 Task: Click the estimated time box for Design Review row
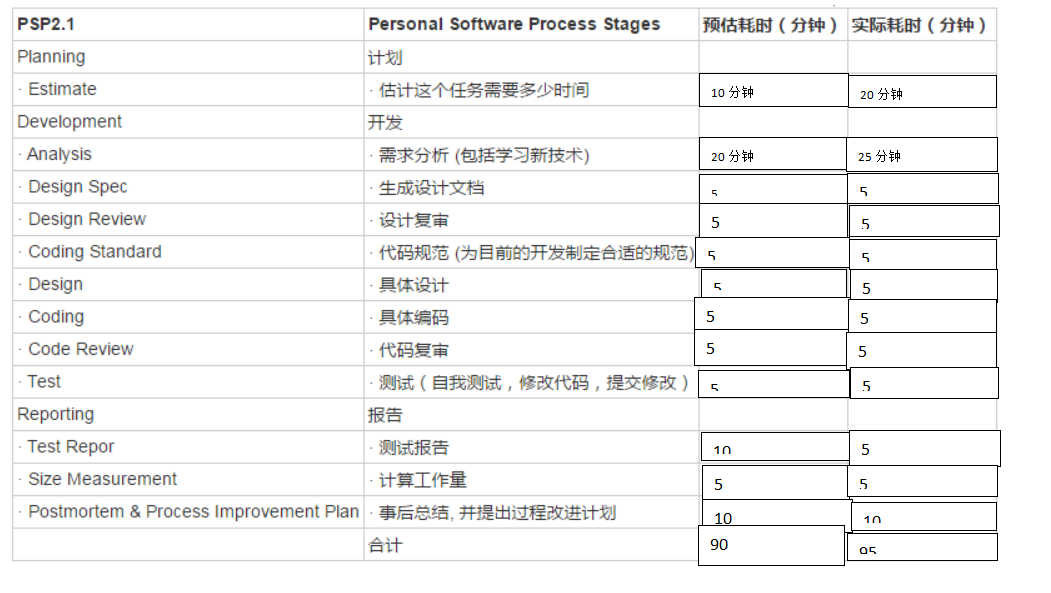pos(774,221)
